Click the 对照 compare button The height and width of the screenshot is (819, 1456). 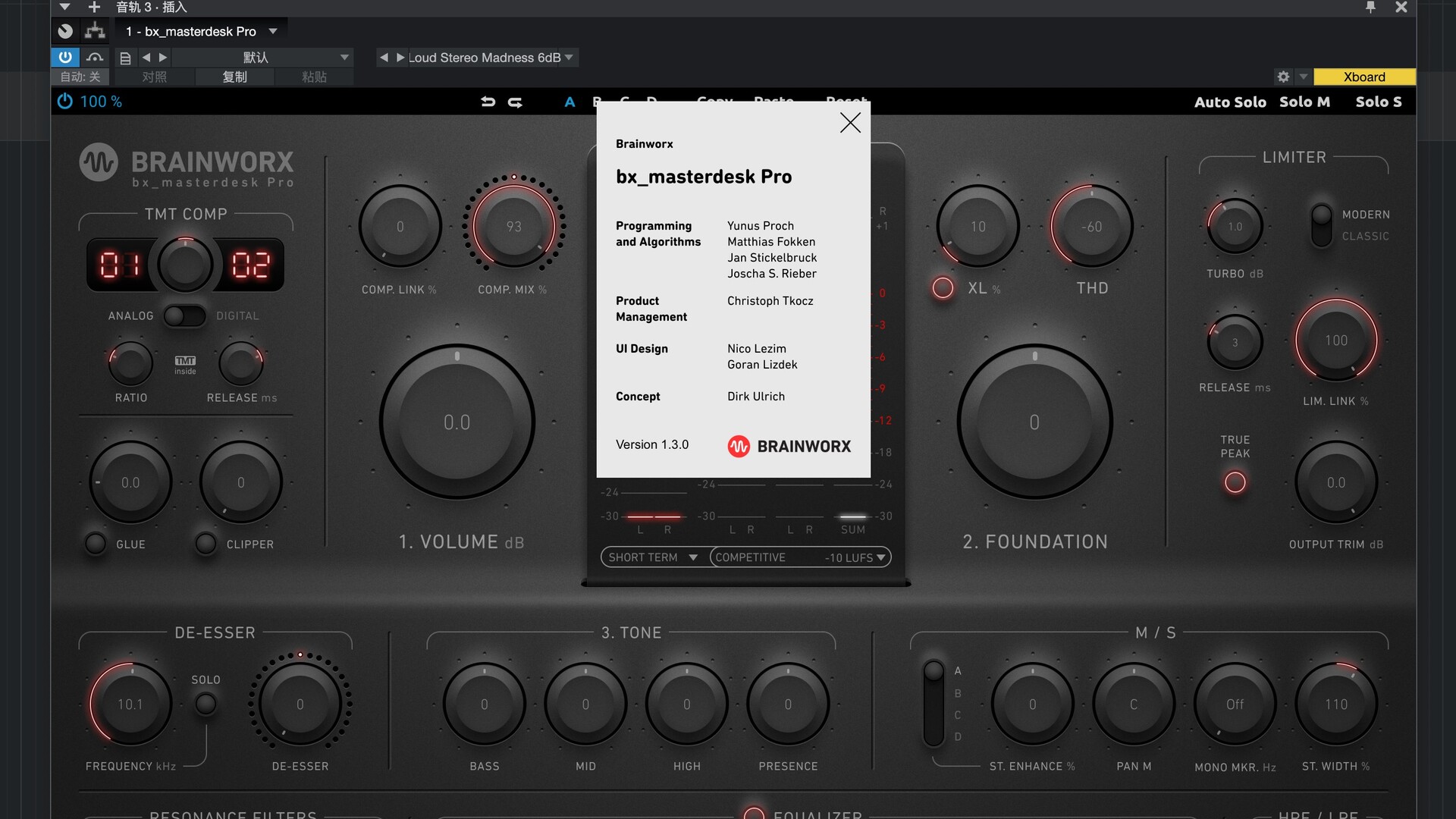click(154, 77)
